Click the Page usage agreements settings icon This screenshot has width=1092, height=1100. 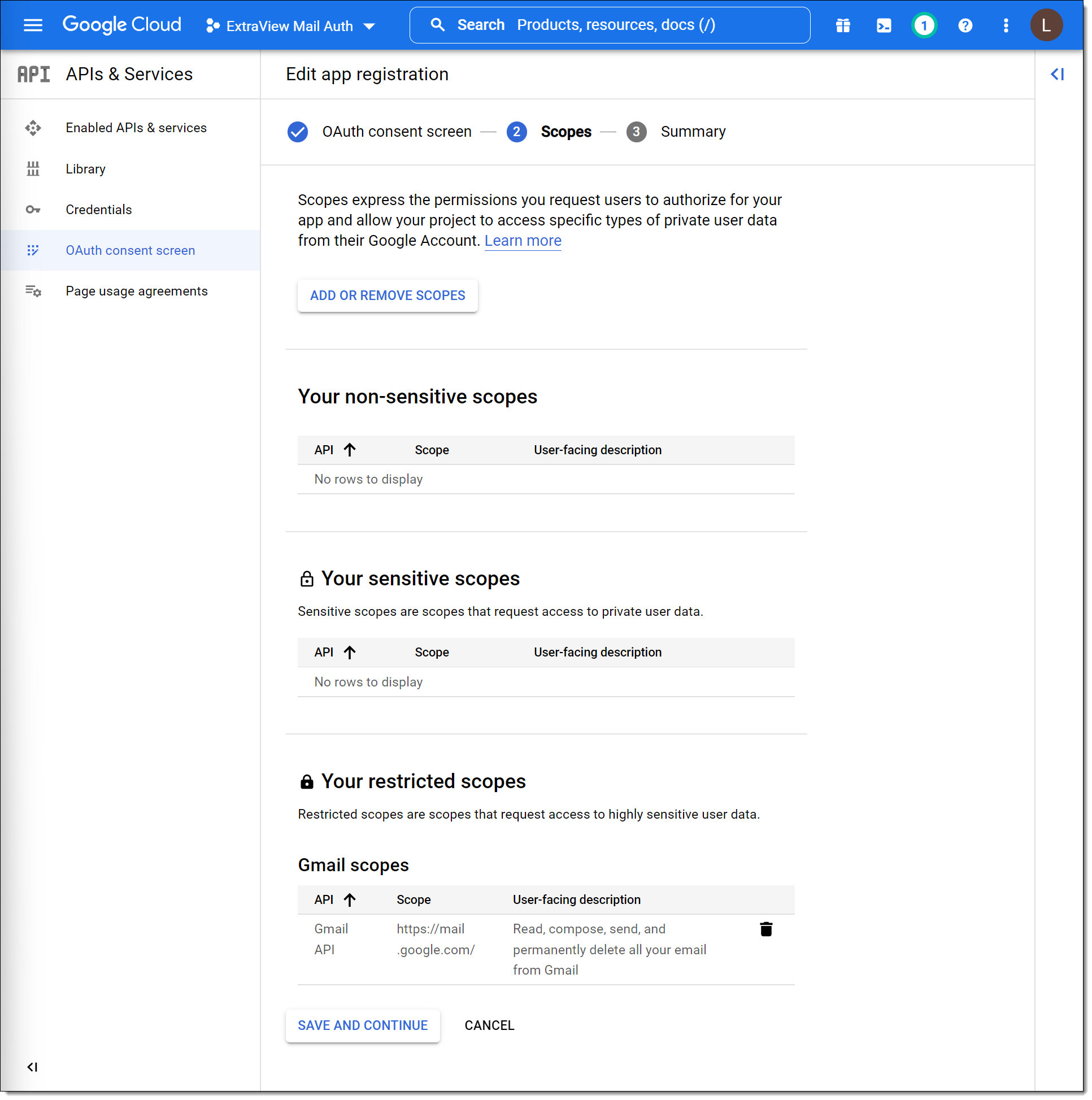click(33, 292)
